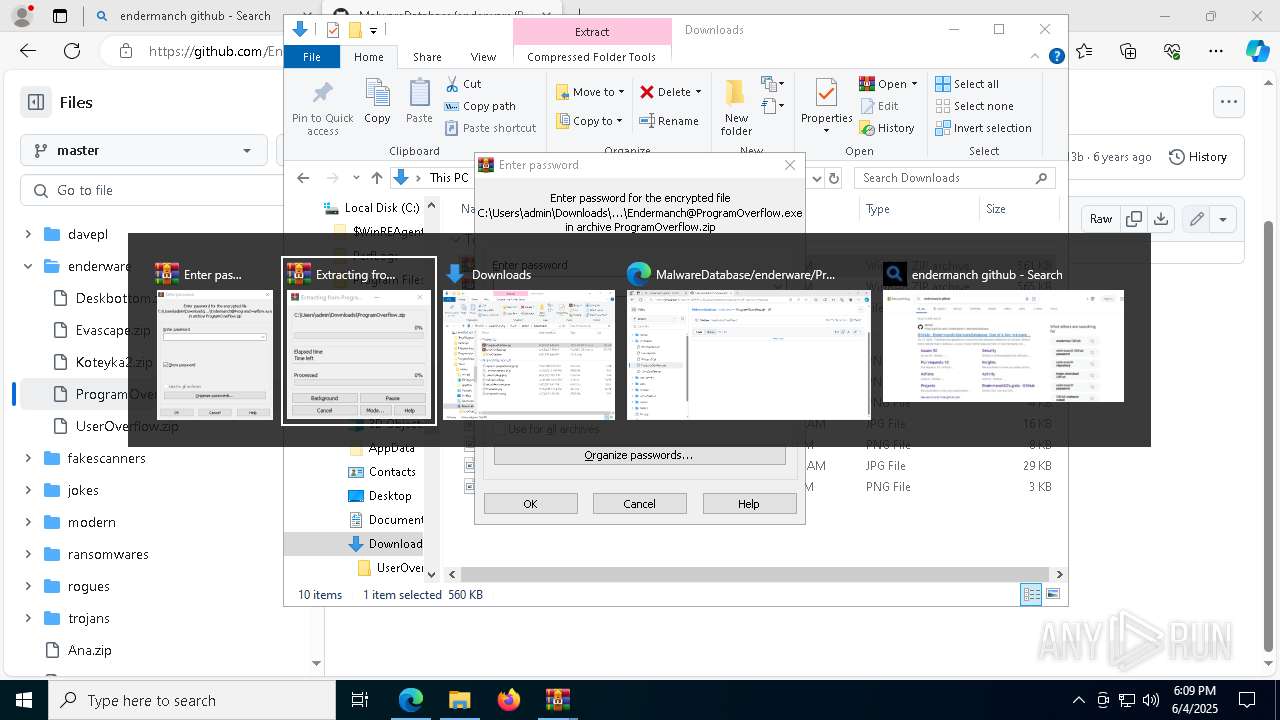Click Select all in ribbon

pyautogui.click(x=967, y=84)
